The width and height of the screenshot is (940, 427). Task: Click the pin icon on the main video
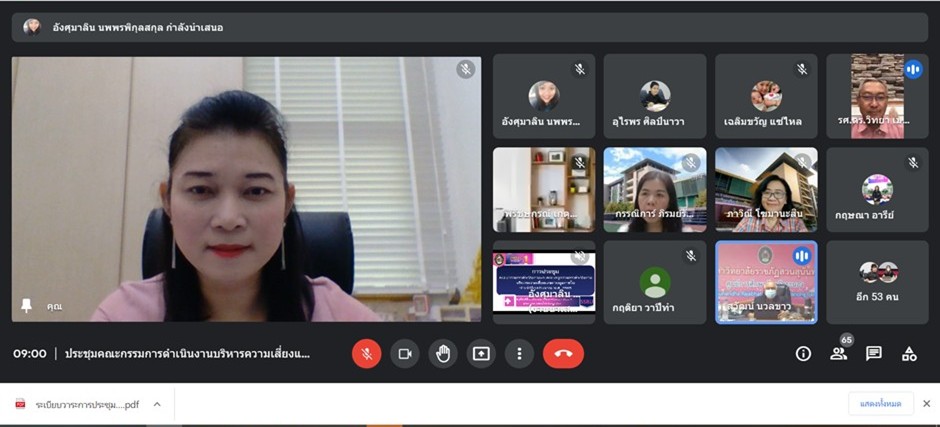tap(26, 305)
